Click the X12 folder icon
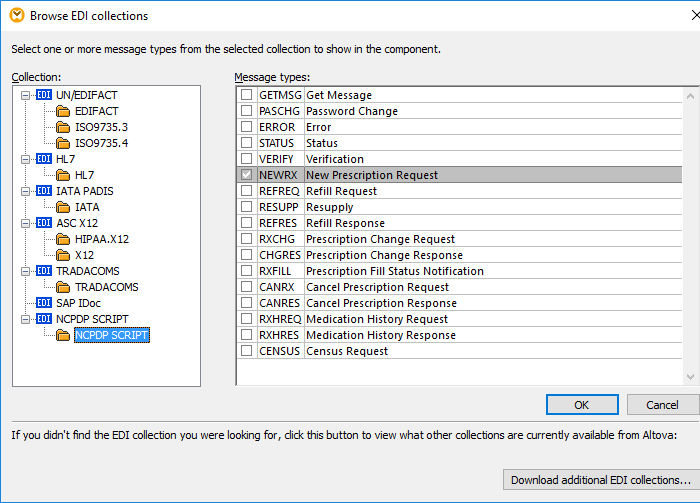 pyautogui.click(x=63, y=255)
